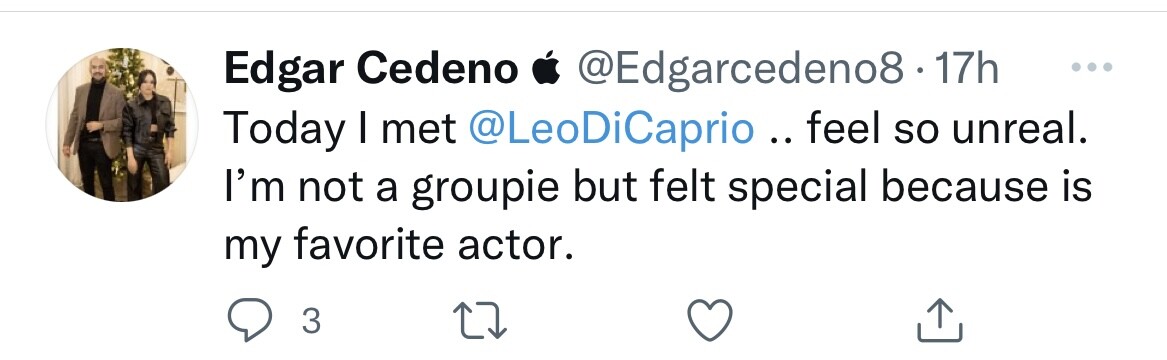Click the line "my favorite actor."

click(400, 246)
